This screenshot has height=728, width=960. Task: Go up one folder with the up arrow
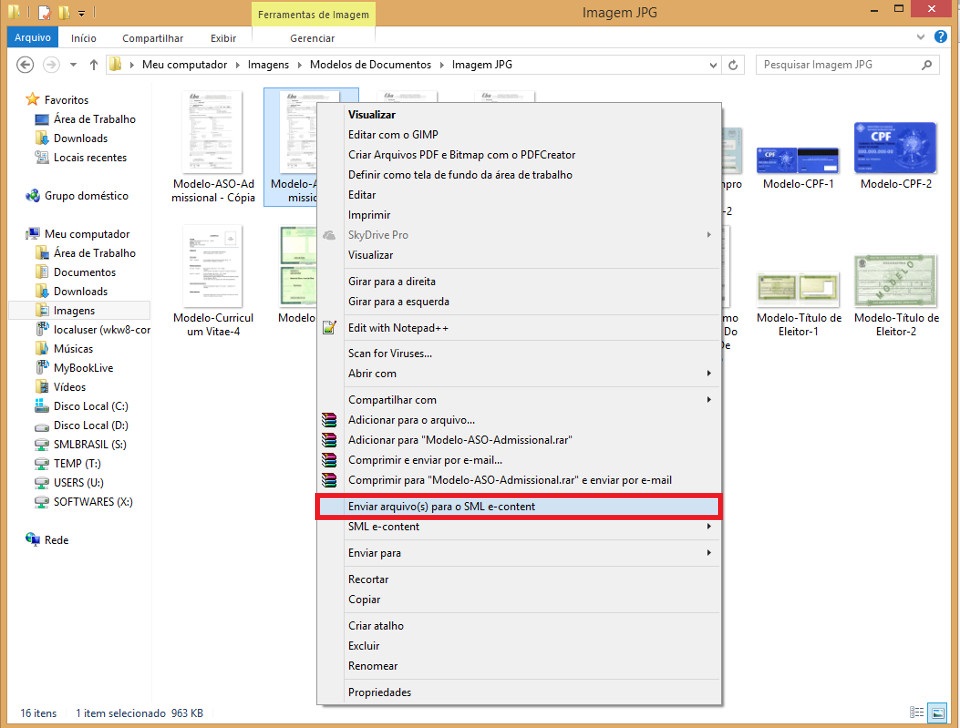tap(94, 65)
